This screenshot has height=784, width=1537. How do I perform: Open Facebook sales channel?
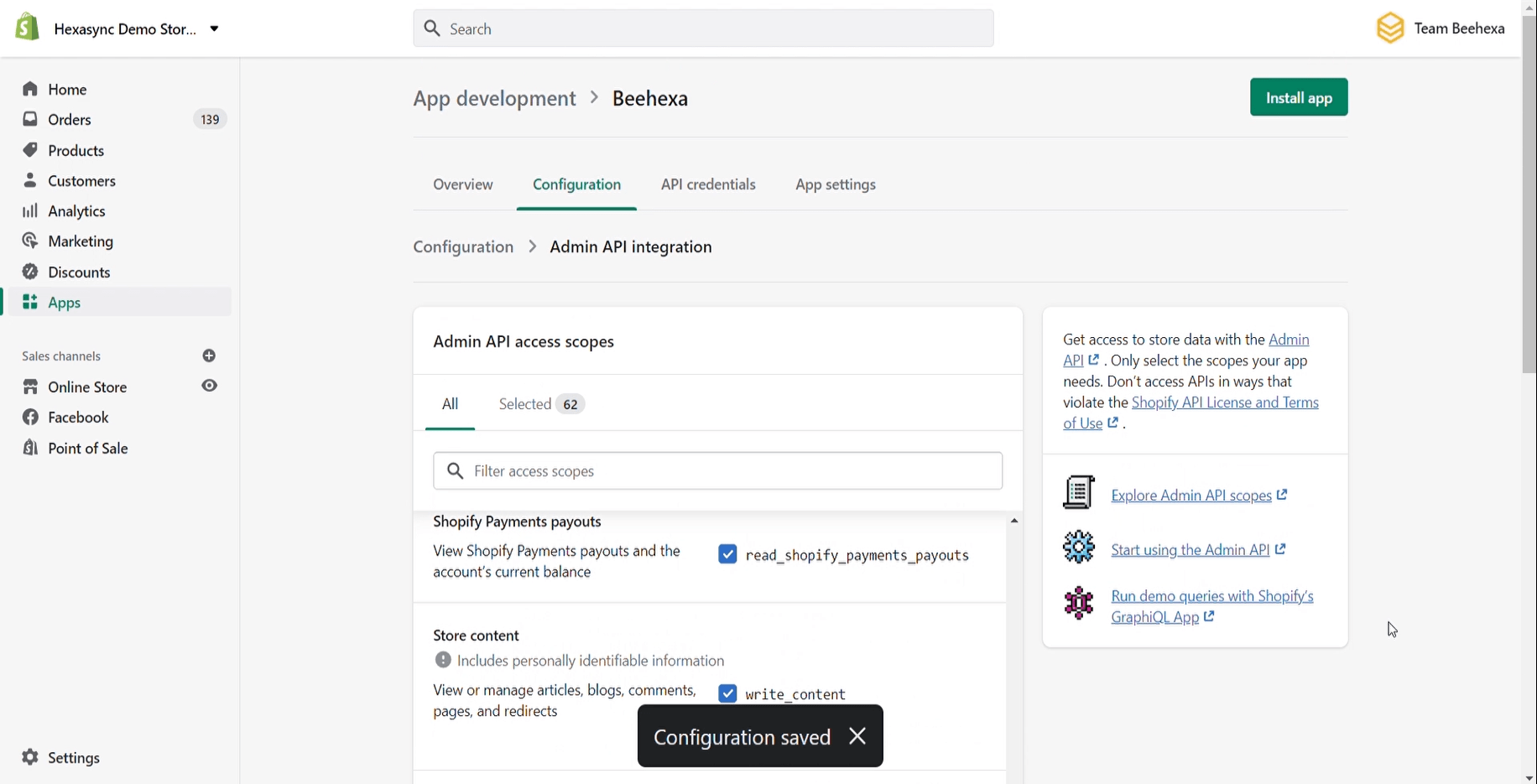coord(78,417)
